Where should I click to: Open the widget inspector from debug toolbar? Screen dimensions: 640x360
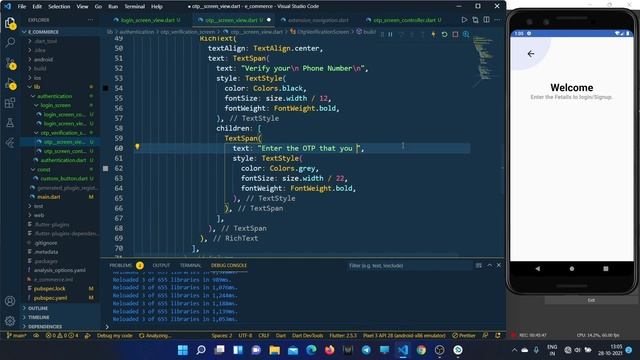click(x=466, y=34)
